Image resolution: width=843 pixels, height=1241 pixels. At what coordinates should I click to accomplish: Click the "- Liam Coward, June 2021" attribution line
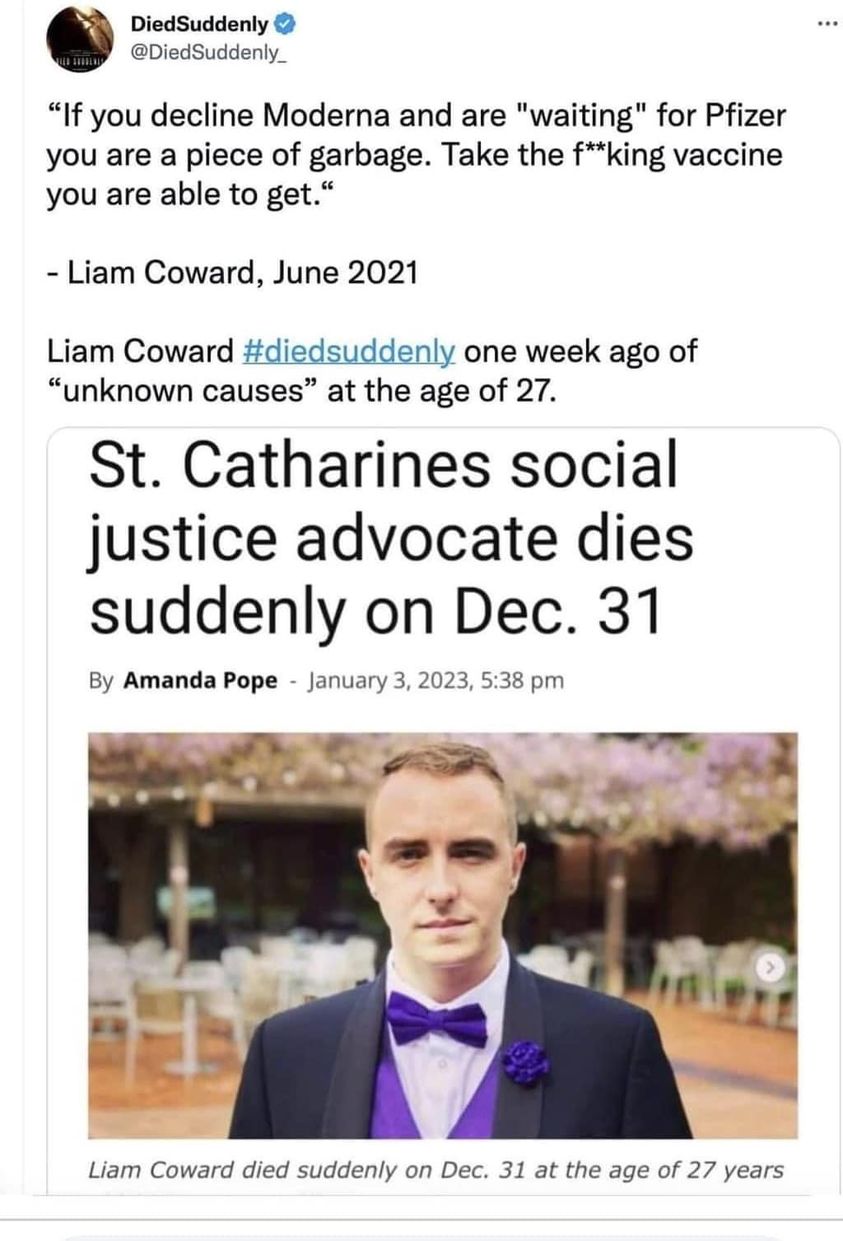231,273
